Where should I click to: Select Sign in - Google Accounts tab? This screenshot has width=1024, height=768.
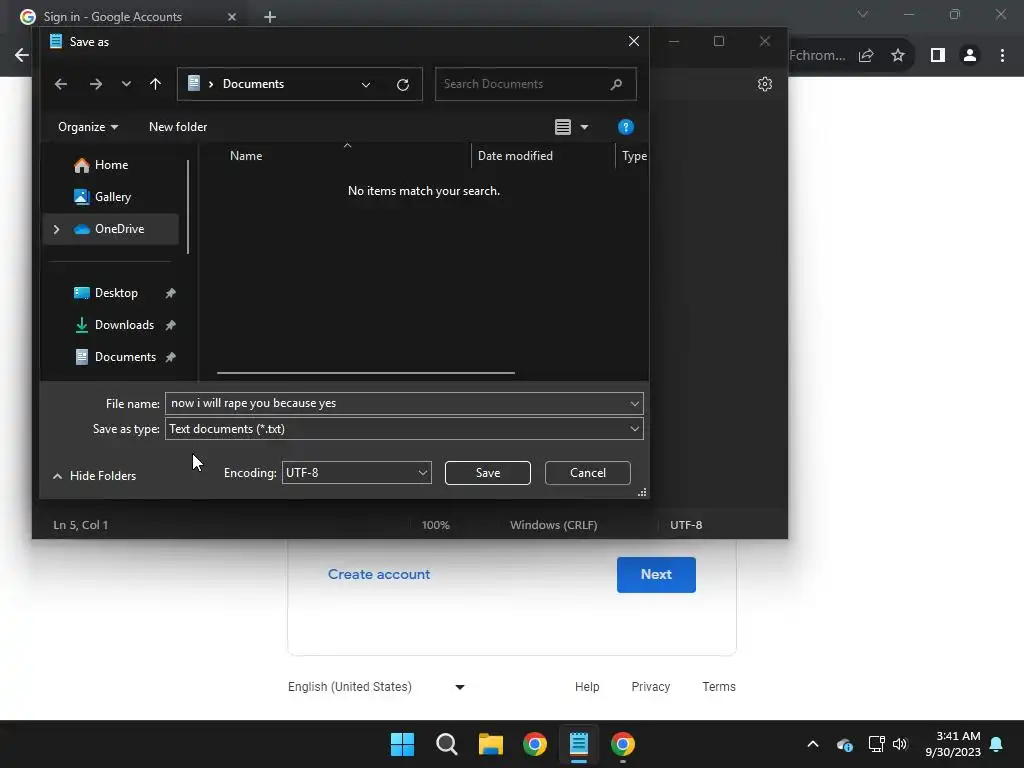point(112,17)
